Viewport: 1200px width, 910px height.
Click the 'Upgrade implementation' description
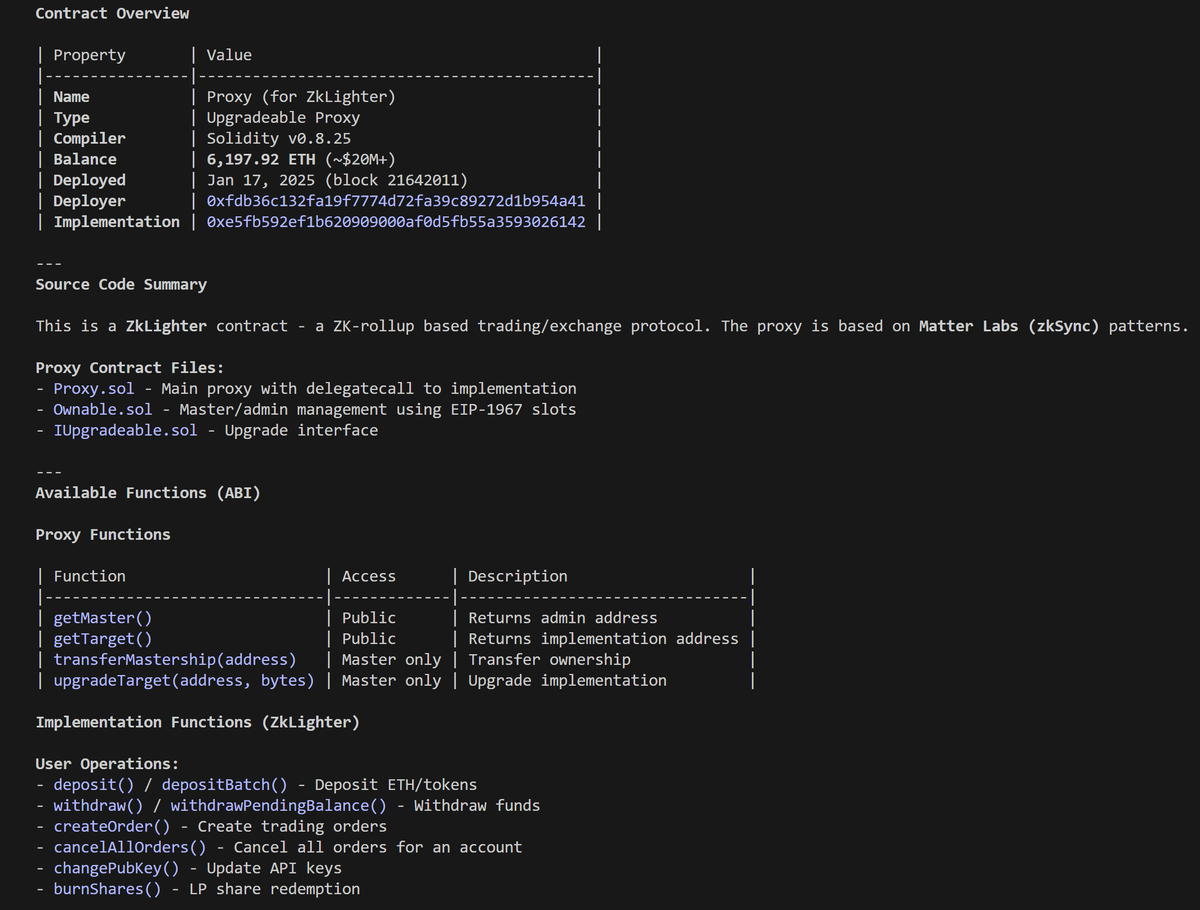point(568,680)
